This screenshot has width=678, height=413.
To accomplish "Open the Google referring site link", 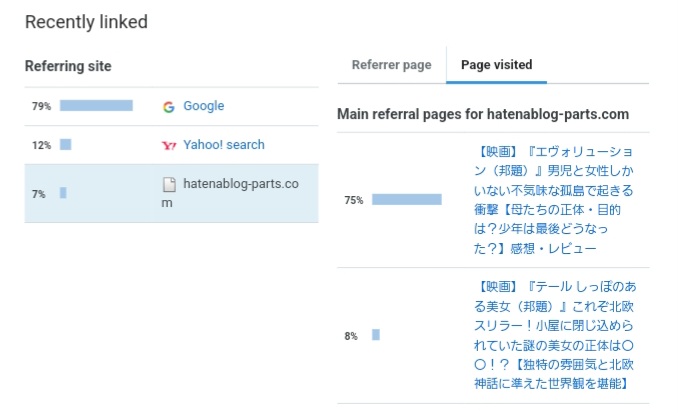I will point(204,106).
